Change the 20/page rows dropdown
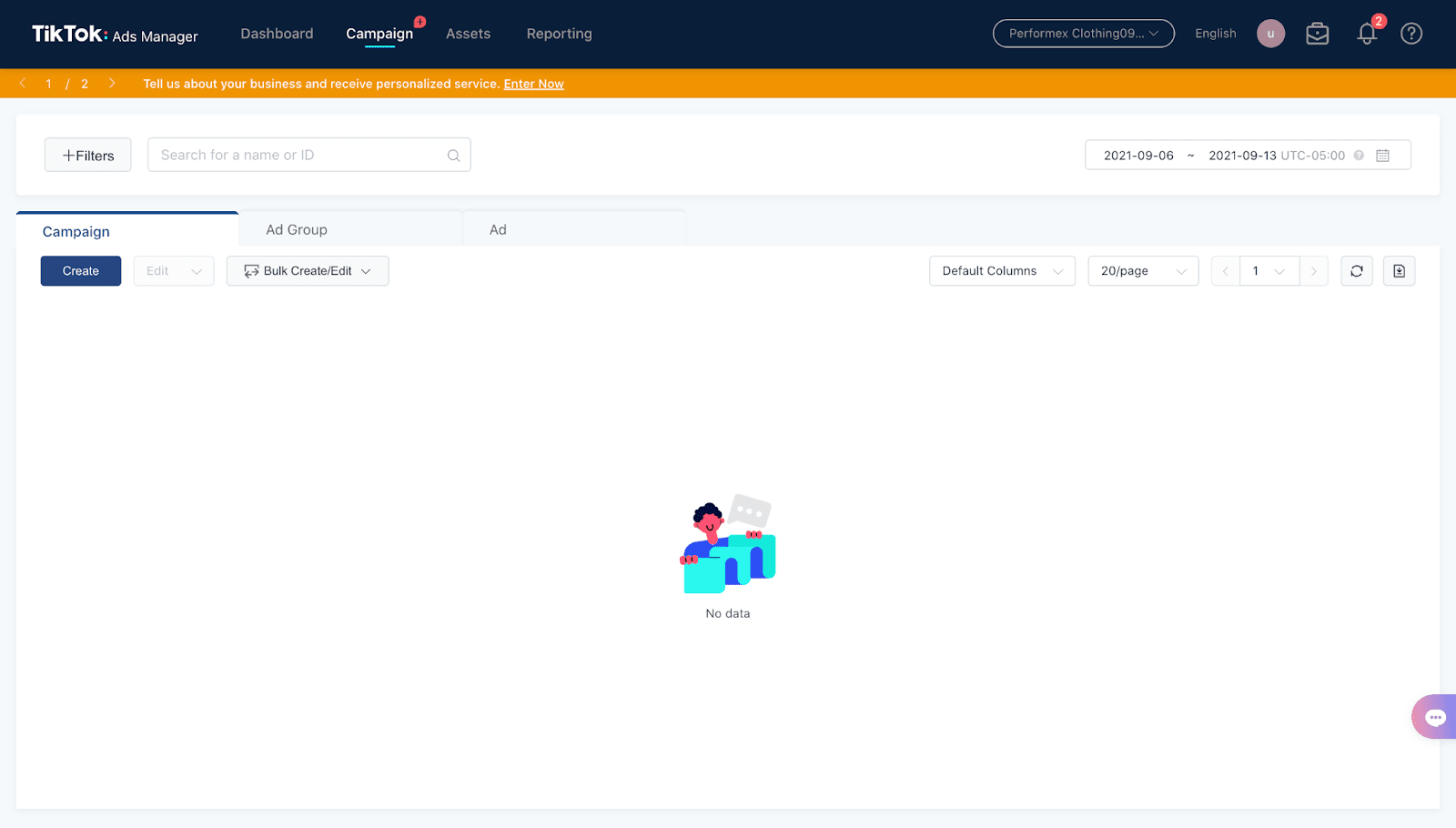Screen dimensions: 1456x828 (x=1143, y=271)
